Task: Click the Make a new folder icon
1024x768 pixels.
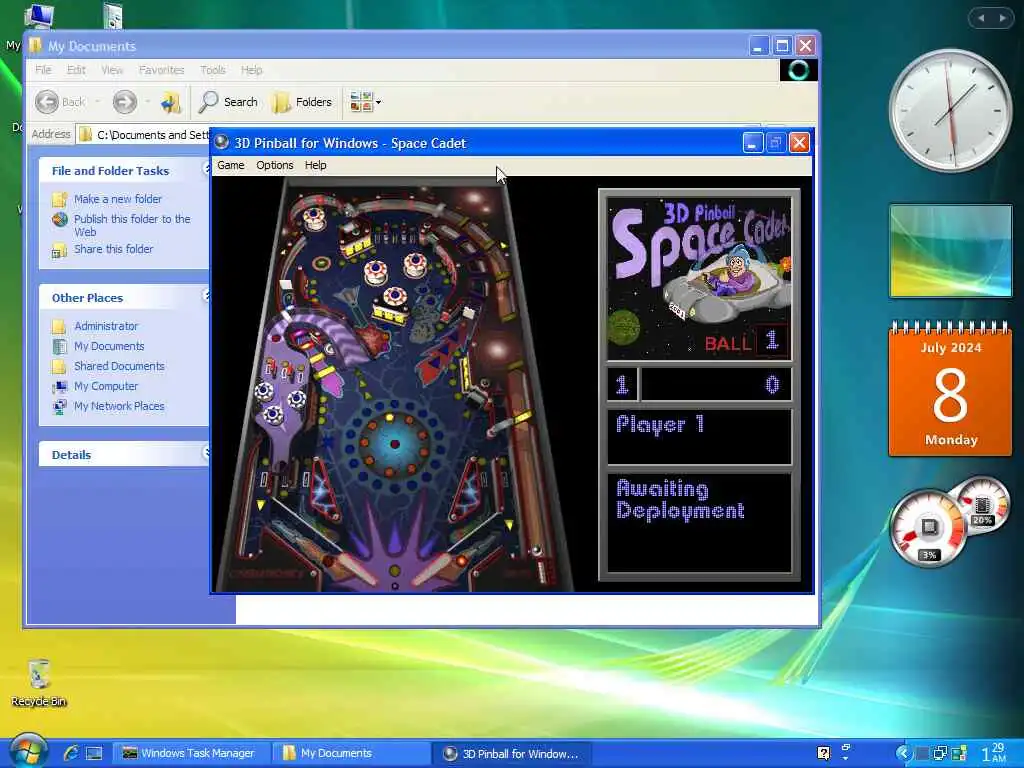Action: point(59,199)
